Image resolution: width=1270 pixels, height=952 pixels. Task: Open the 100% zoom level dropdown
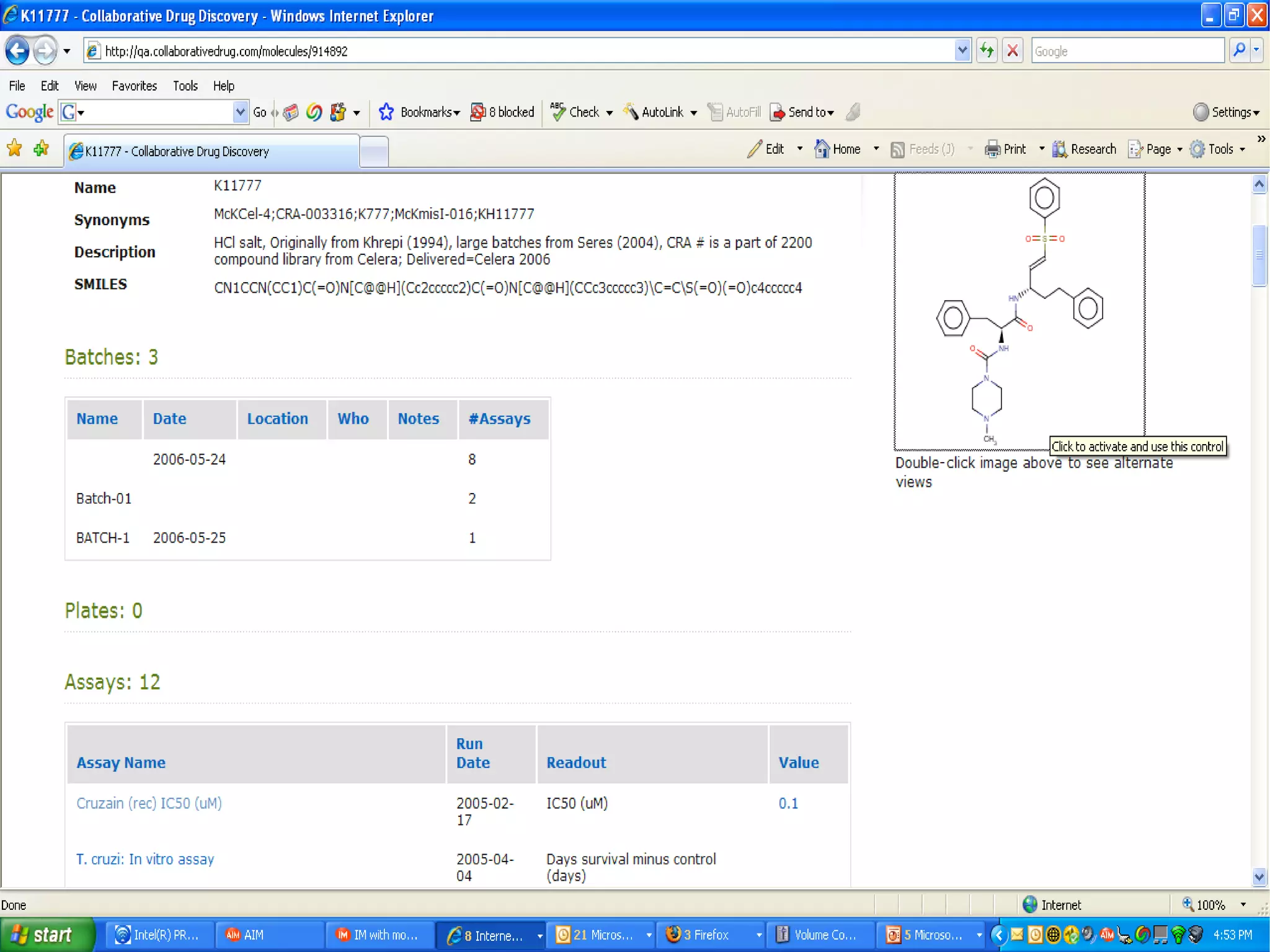(1243, 905)
